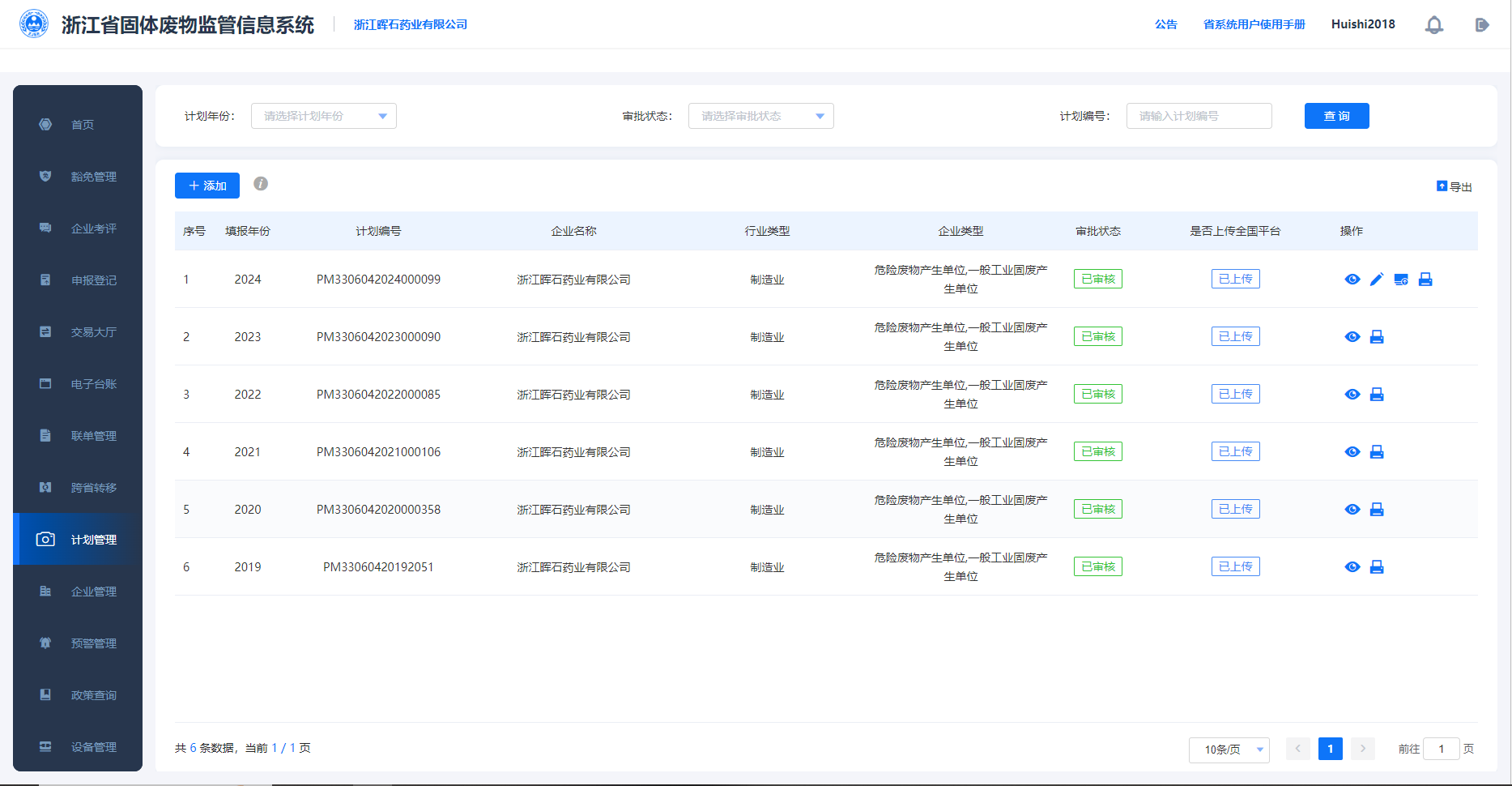View the 2022 plan via eye icon
This screenshot has width=1512, height=786.
(1352, 395)
